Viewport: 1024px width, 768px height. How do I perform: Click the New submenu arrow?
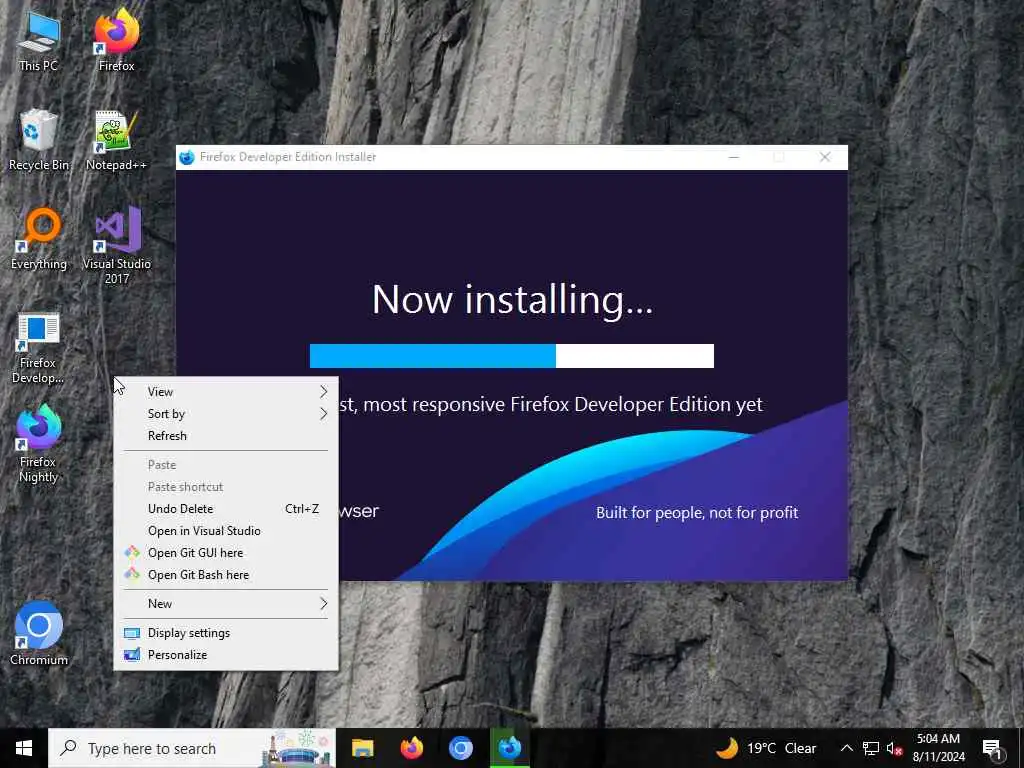[323, 603]
